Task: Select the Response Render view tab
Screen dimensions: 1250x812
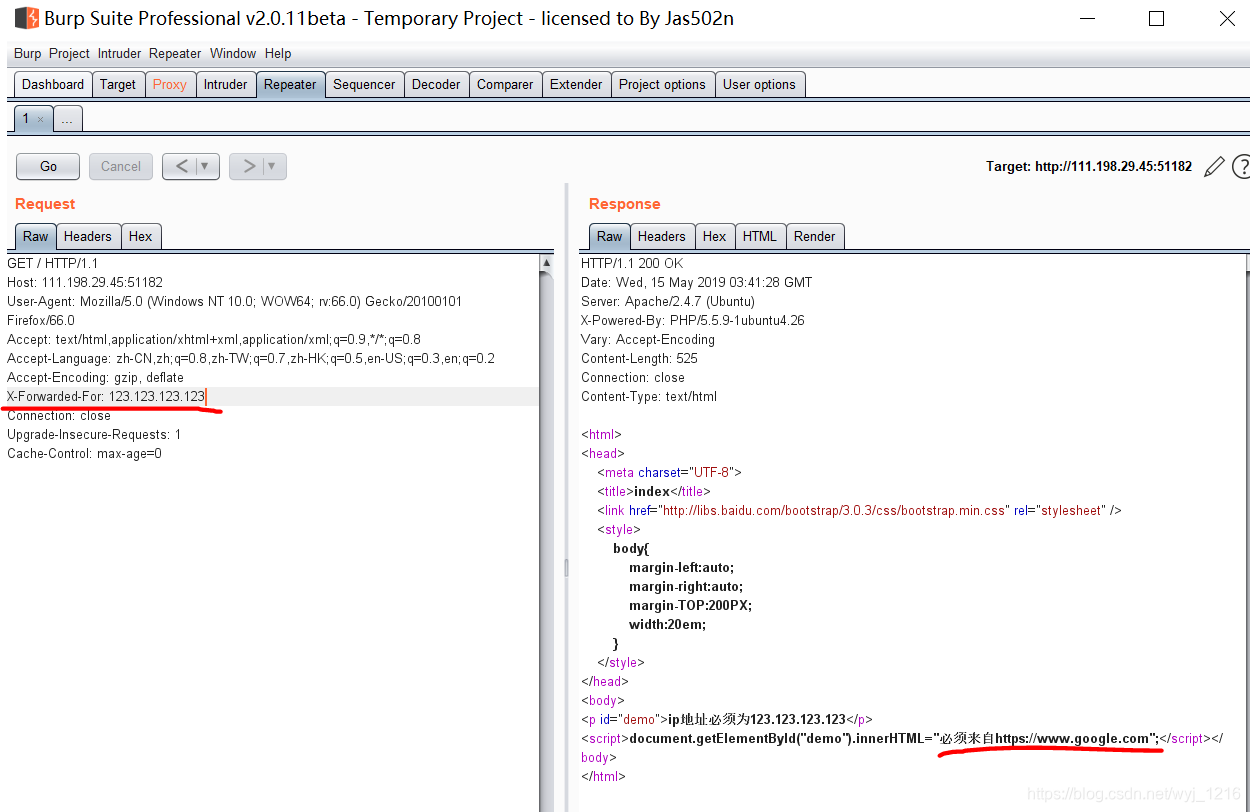Action: 815,237
